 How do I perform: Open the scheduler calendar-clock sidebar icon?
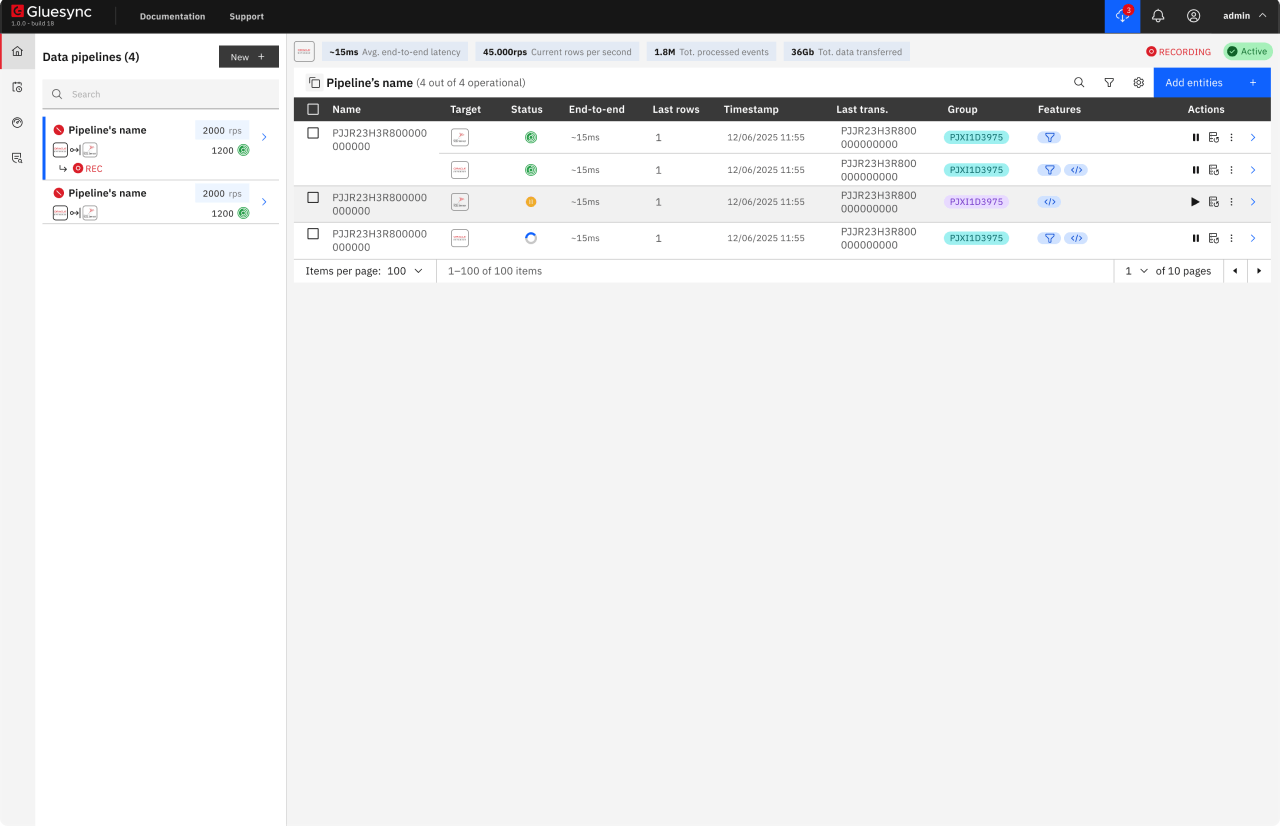[x=17, y=87]
